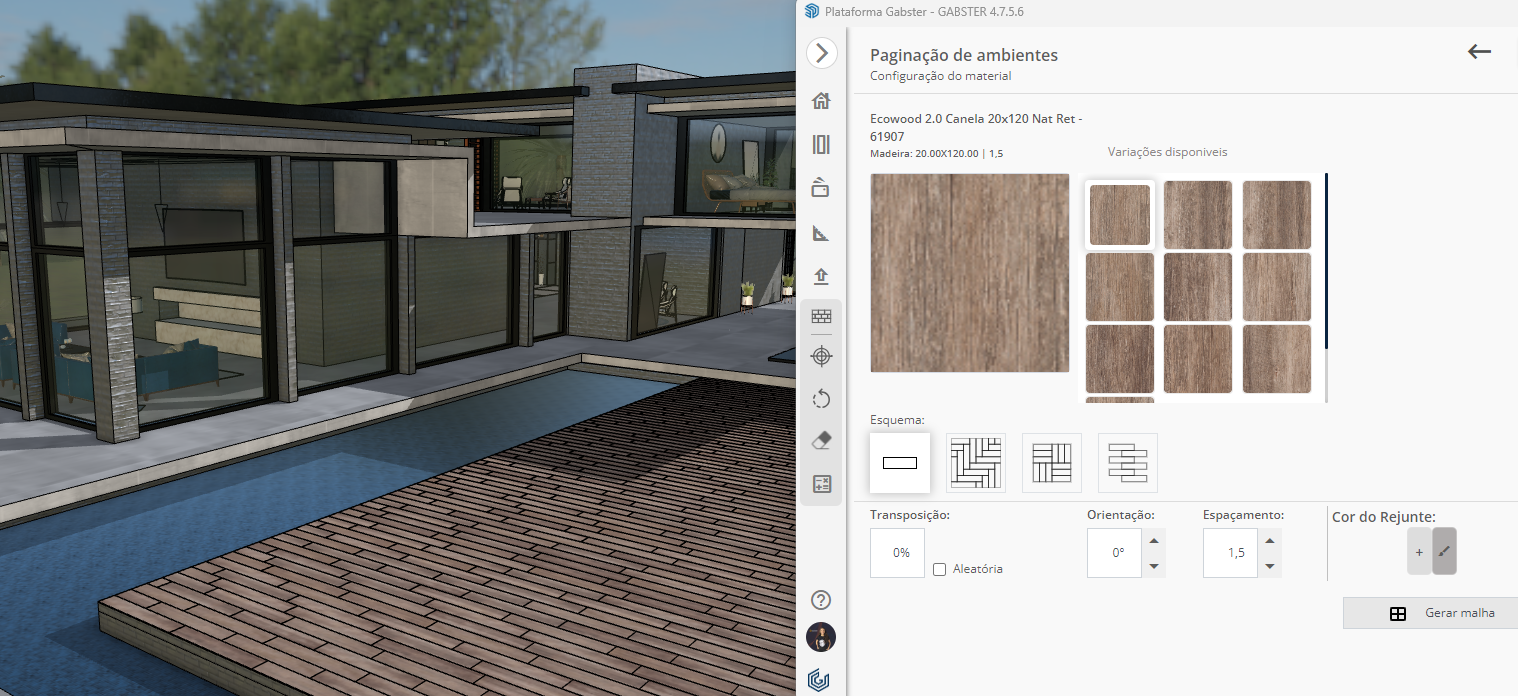Increase Orientação with the up arrow
The width and height of the screenshot is (1518, 696).
[x=1154, y=541]
